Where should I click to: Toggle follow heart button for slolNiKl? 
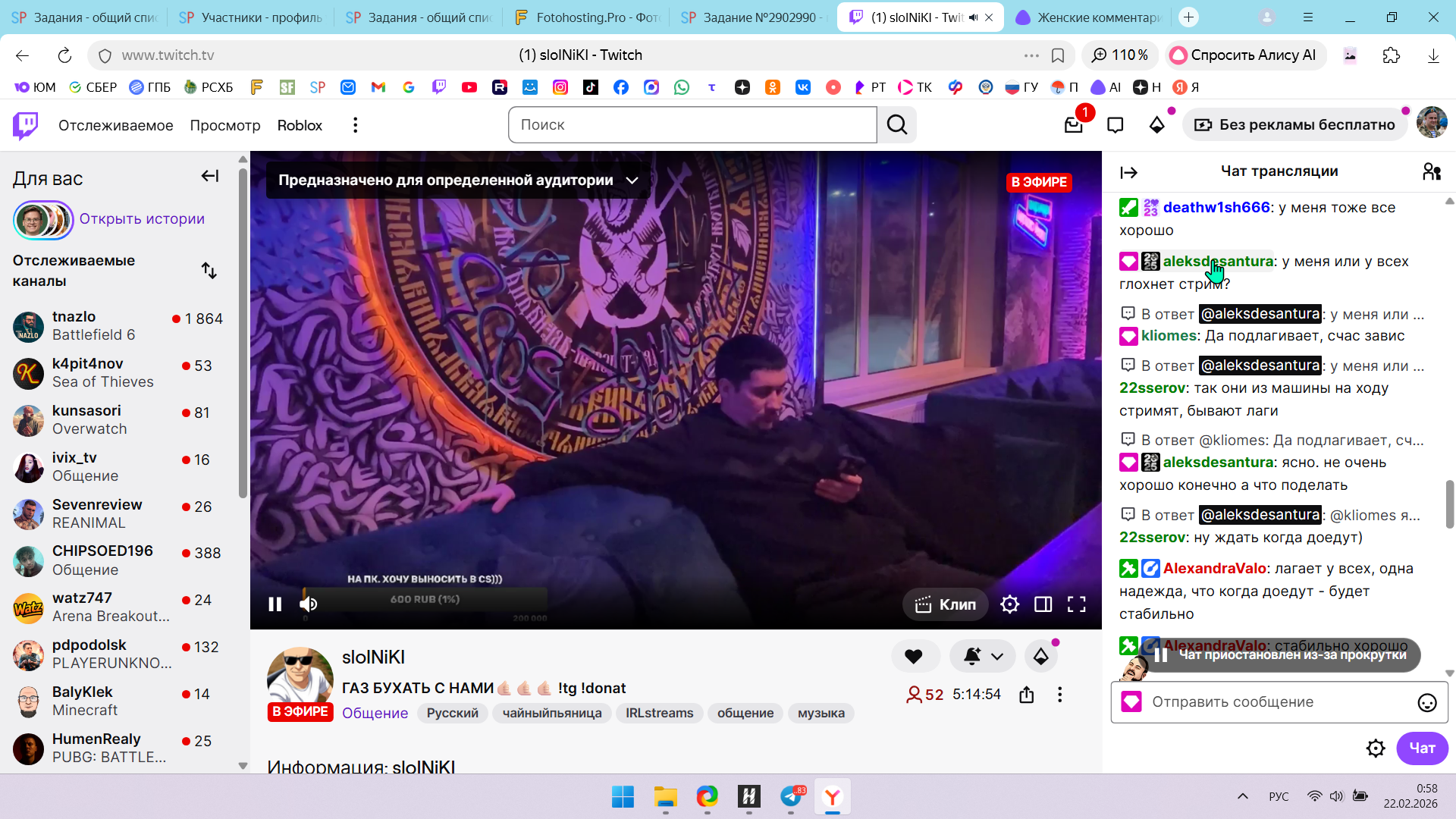(x=914, y=657)
